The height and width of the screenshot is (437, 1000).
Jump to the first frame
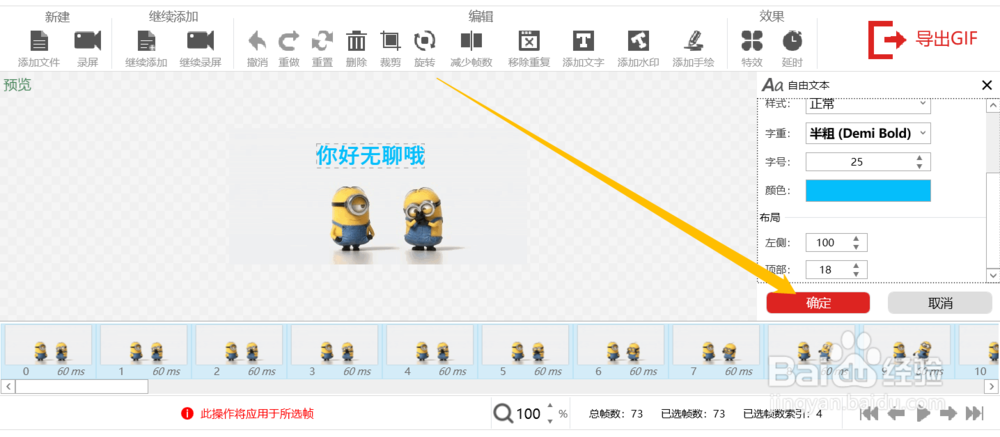869,413
